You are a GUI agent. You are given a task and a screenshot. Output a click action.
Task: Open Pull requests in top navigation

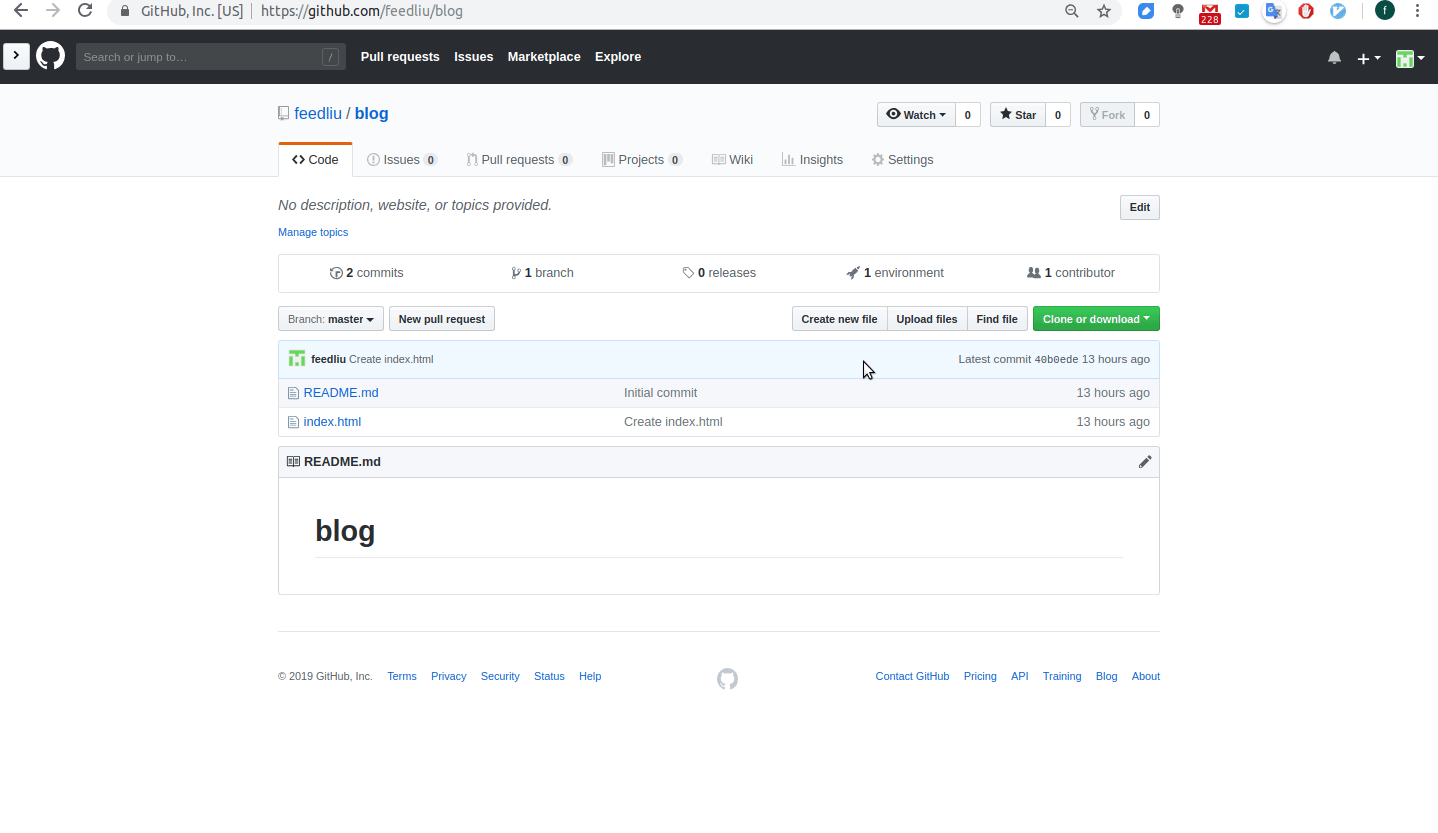[x=400, y=57]
